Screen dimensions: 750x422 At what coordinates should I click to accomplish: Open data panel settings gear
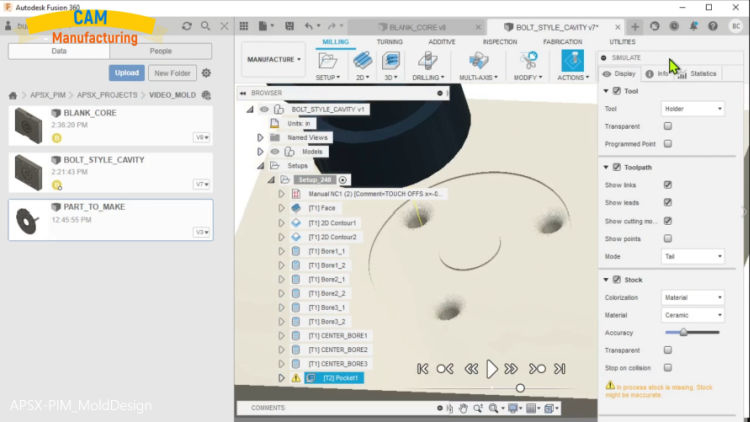206,73
